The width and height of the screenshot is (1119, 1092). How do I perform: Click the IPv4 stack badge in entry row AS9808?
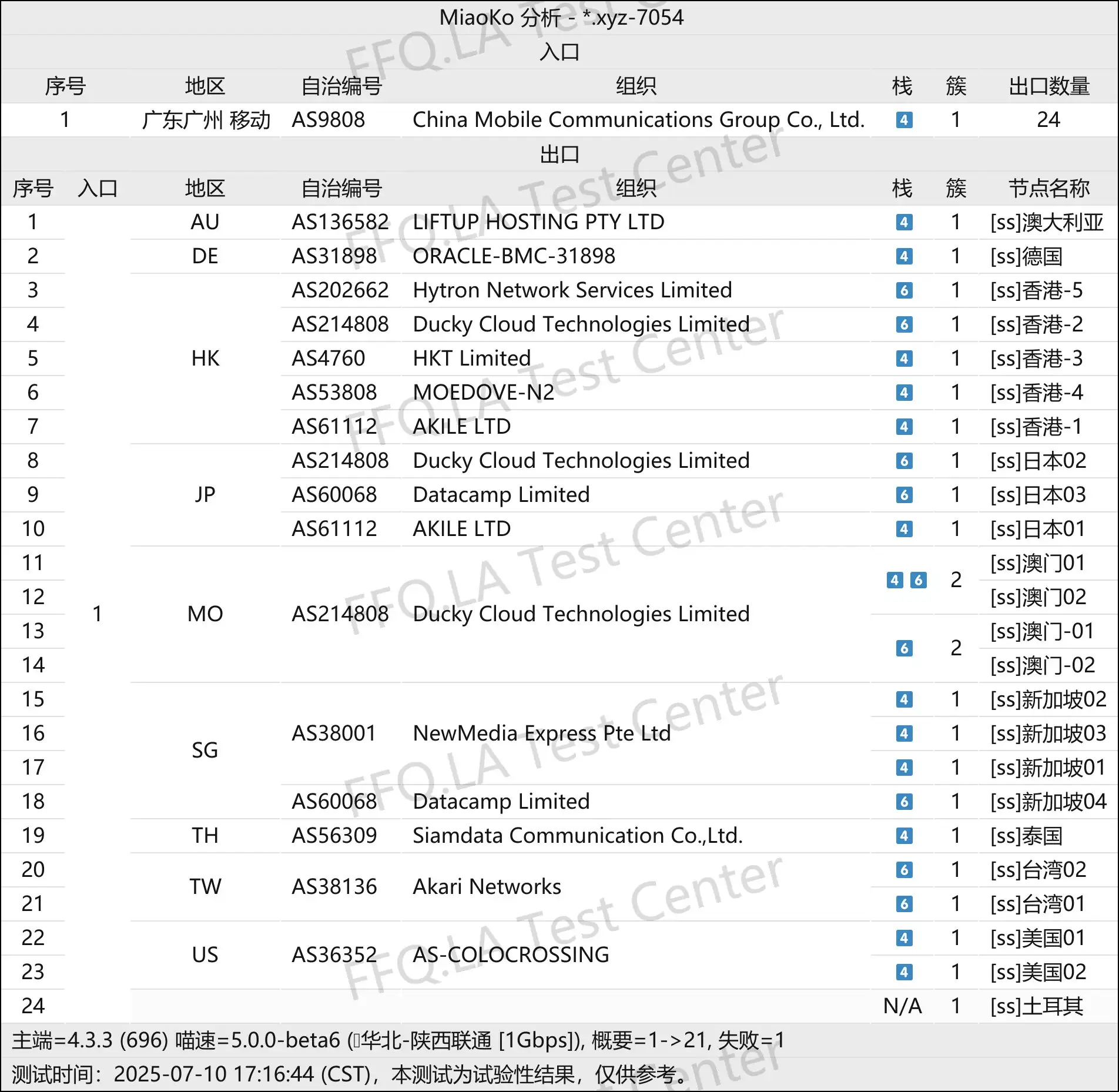click(904, 120)
